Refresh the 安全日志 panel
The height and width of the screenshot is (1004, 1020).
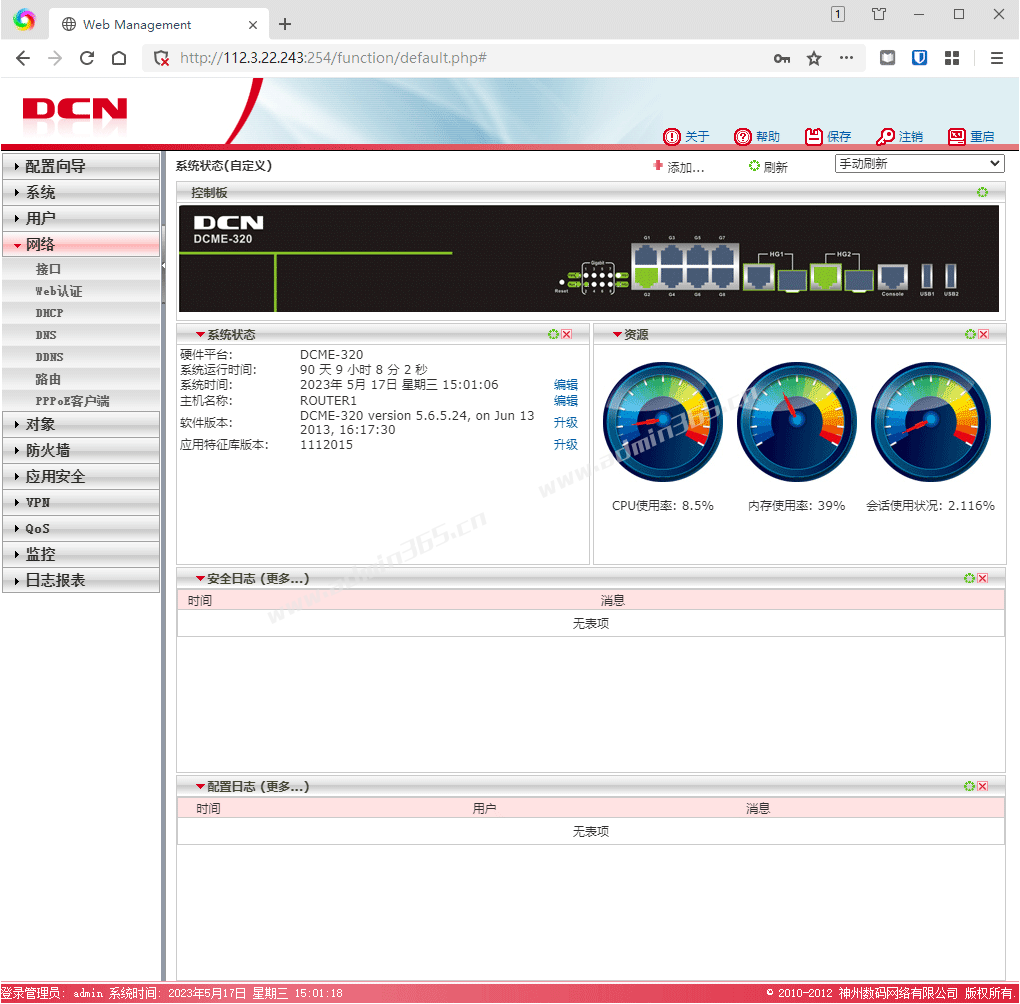click(969, 578)
